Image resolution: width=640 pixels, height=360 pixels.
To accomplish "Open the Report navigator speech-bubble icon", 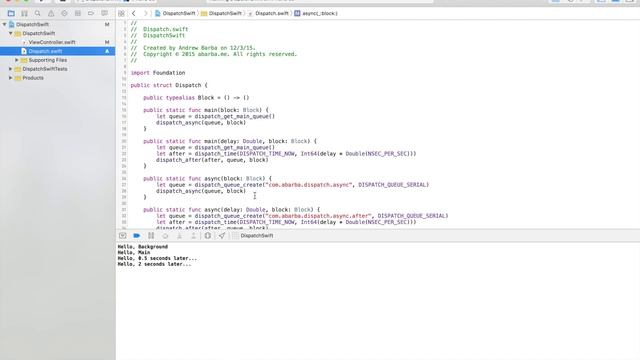I will click(104, 13).
